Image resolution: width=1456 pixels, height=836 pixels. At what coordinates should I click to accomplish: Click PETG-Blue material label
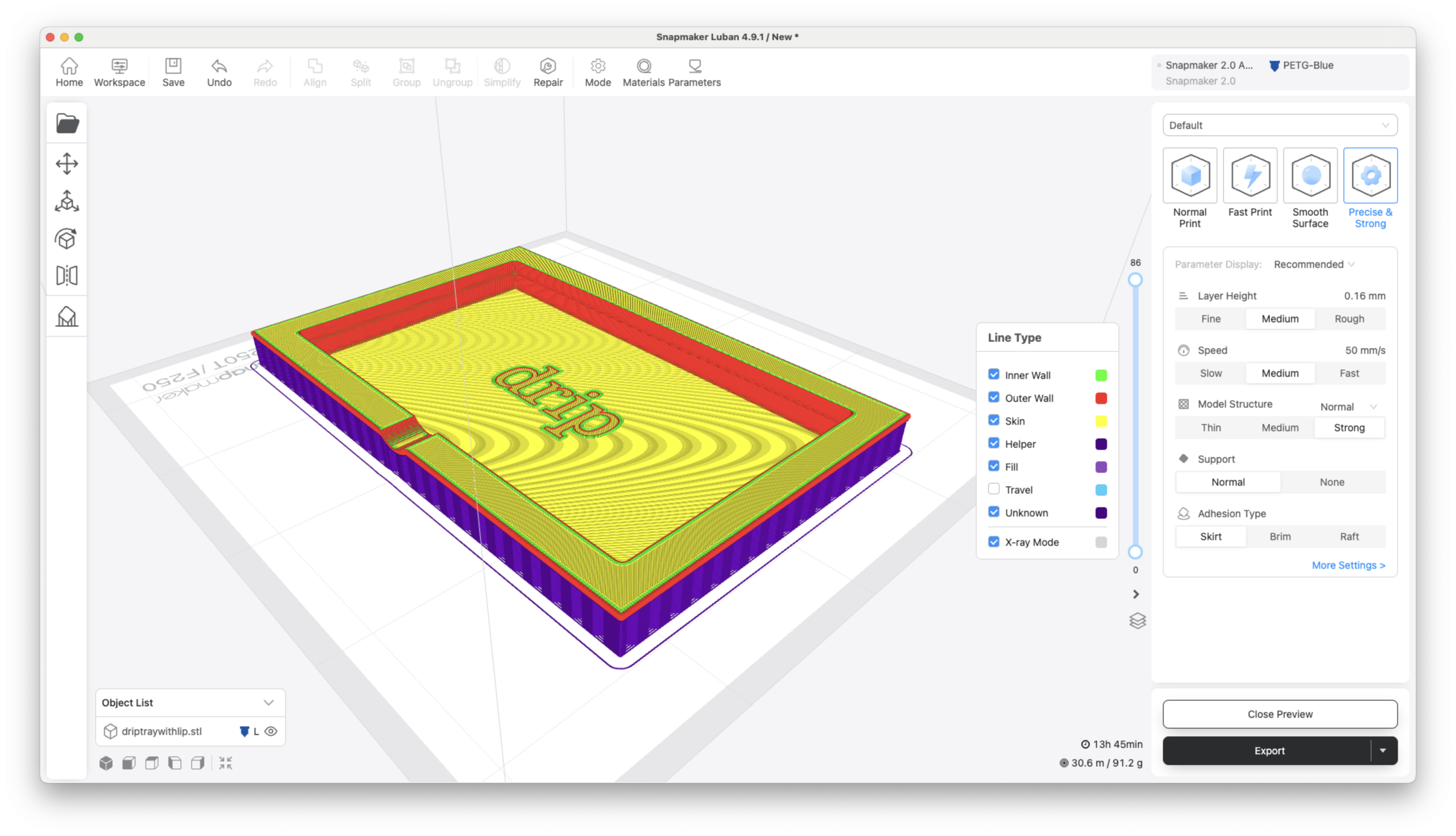(1308, 66)
